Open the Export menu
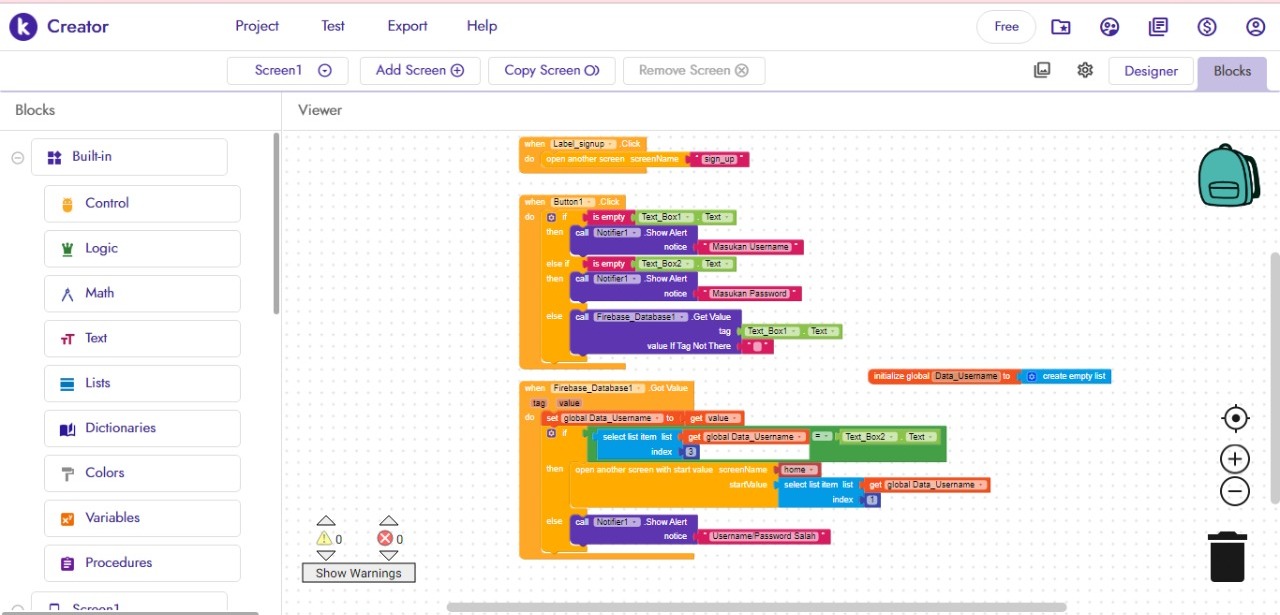Image resolution: width=1280 pixels, height=615 pixels. tap(407, 26)
